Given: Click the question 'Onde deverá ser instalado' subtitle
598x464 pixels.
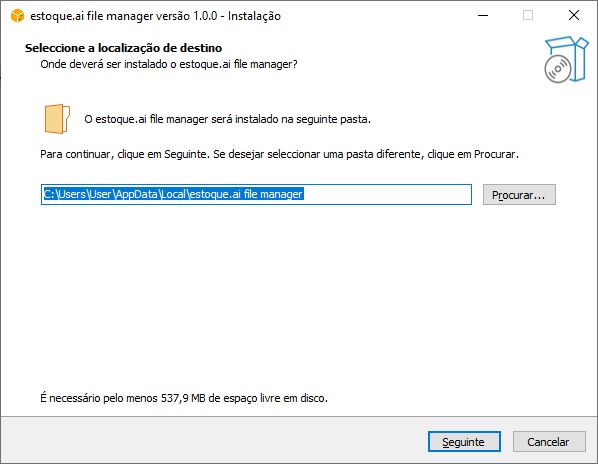Looking at the screenshot, I should coord(169,64).
